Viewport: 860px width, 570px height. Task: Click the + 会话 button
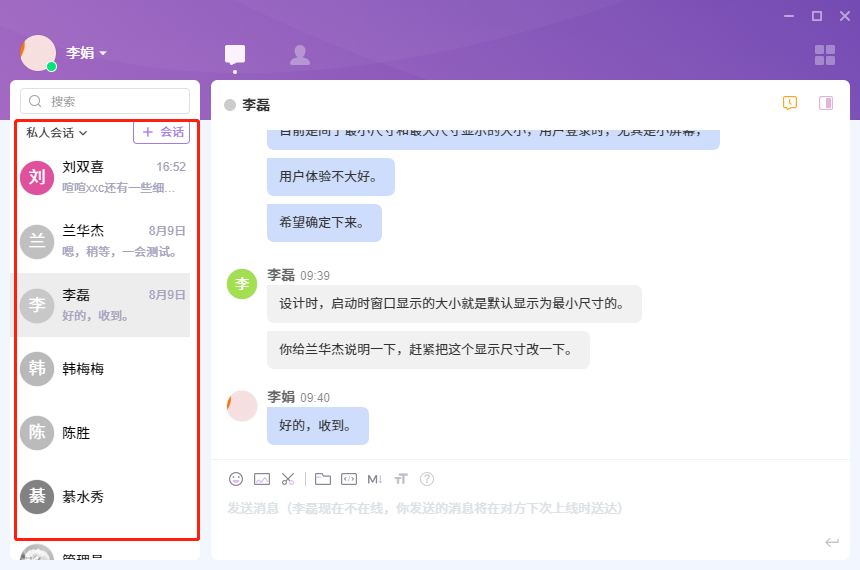pos(162,132)
